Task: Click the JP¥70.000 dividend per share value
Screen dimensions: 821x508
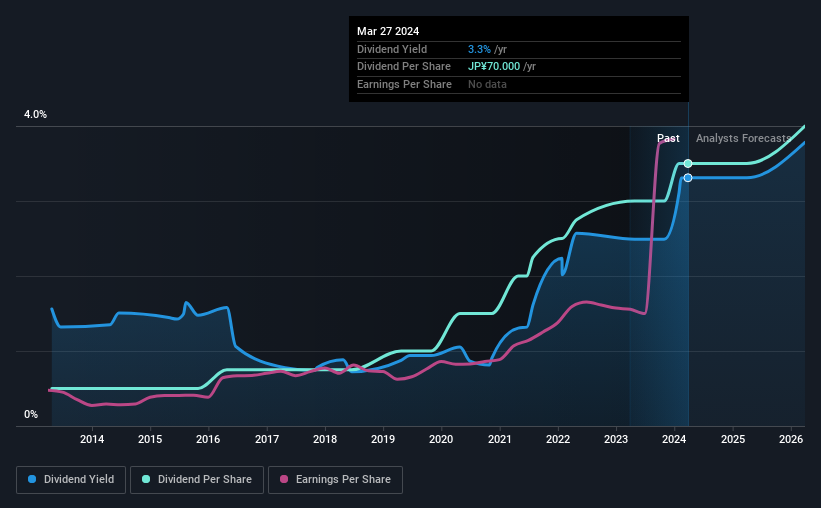Action: [494, 67]
